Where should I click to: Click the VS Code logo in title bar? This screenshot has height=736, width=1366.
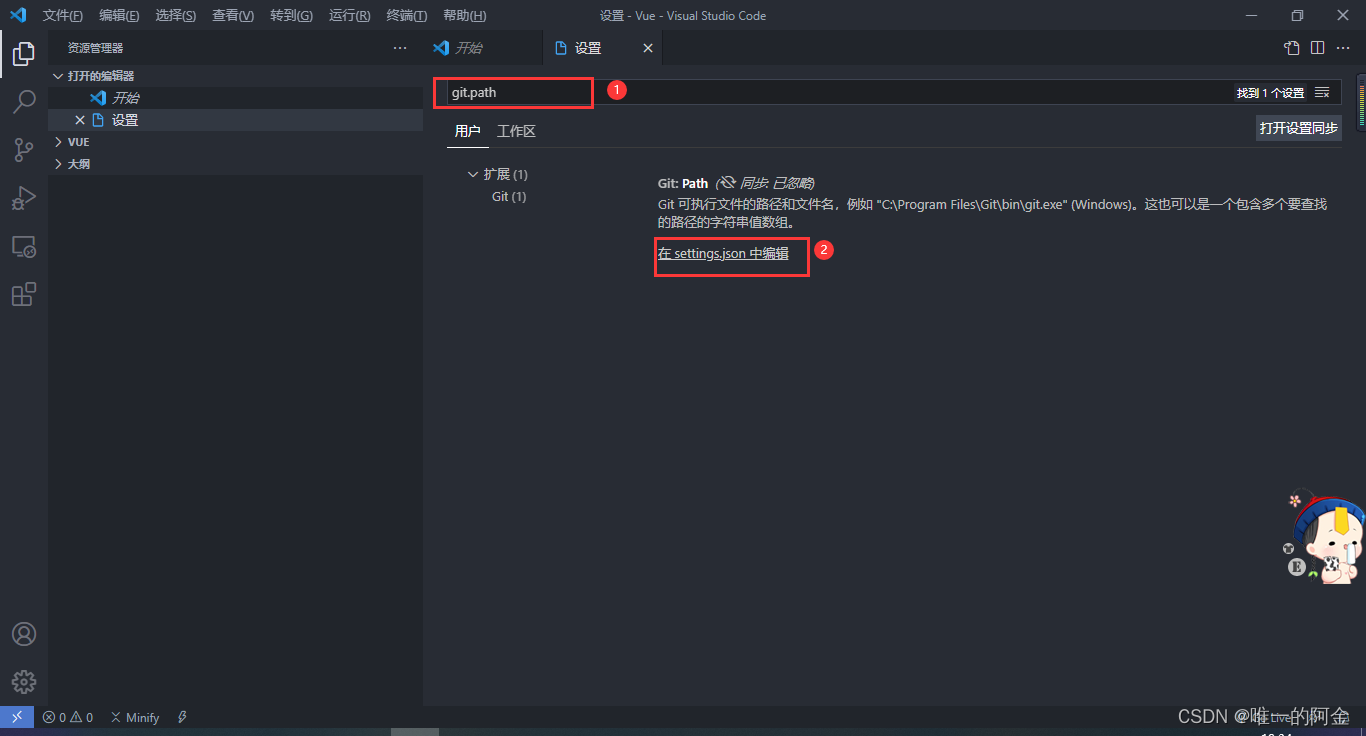tap(18, 15)
